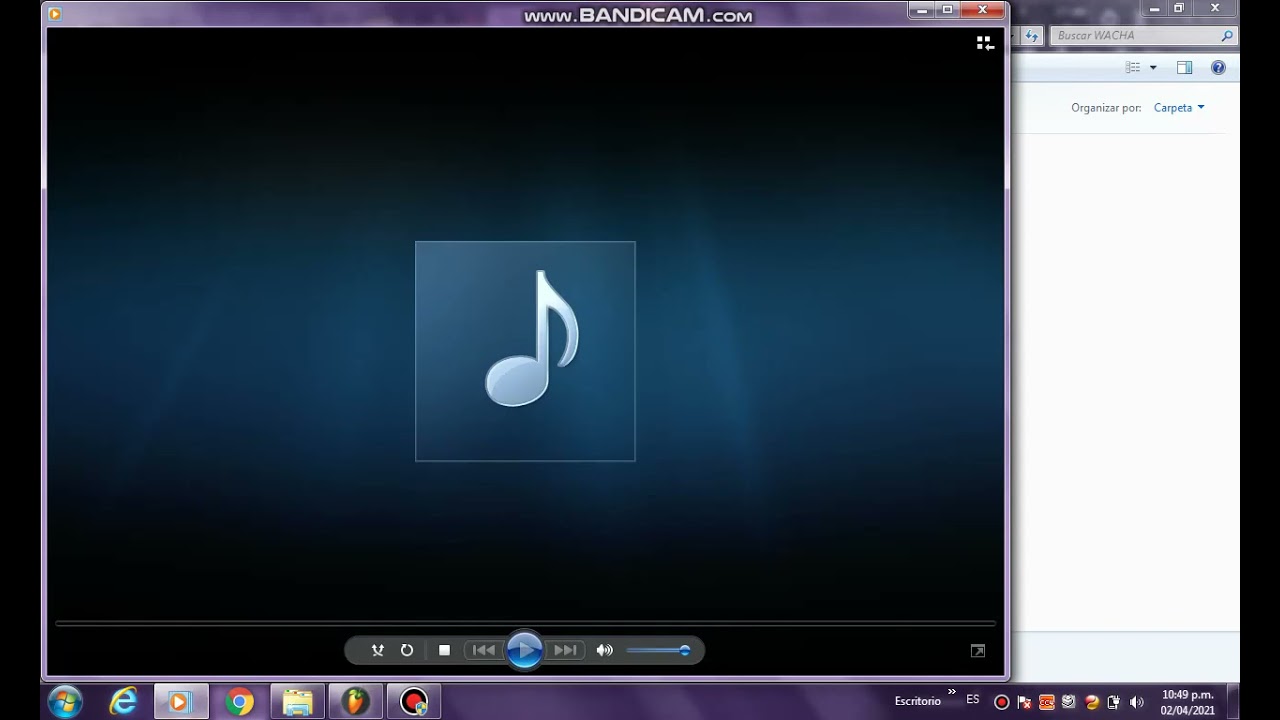Open Google Chrome from taskbar
The height and width of the screenshot is (720, 1280).
point(239,701)
